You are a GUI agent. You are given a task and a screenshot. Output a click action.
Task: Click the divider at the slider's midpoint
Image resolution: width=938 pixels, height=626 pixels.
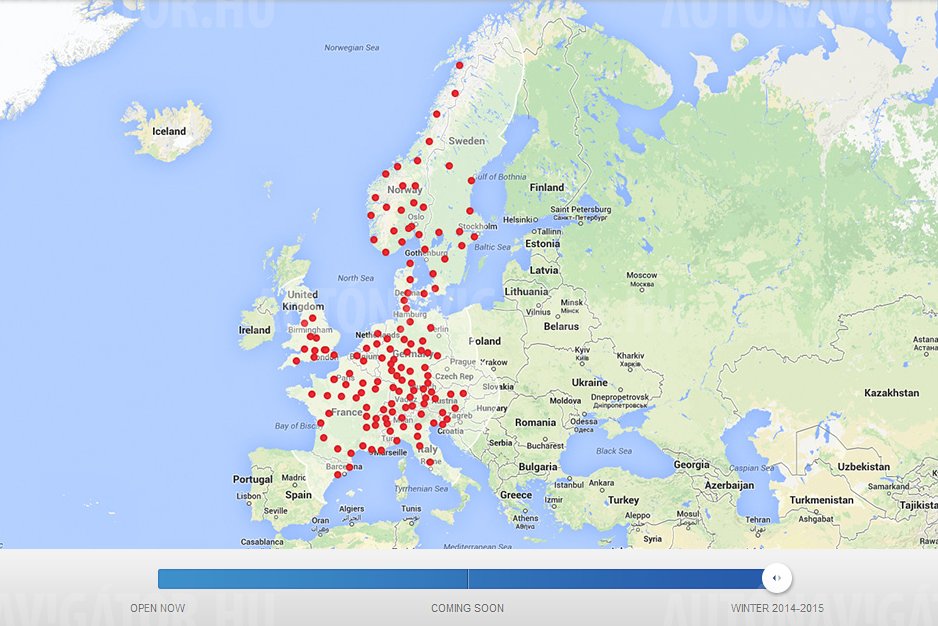(468, 579)
